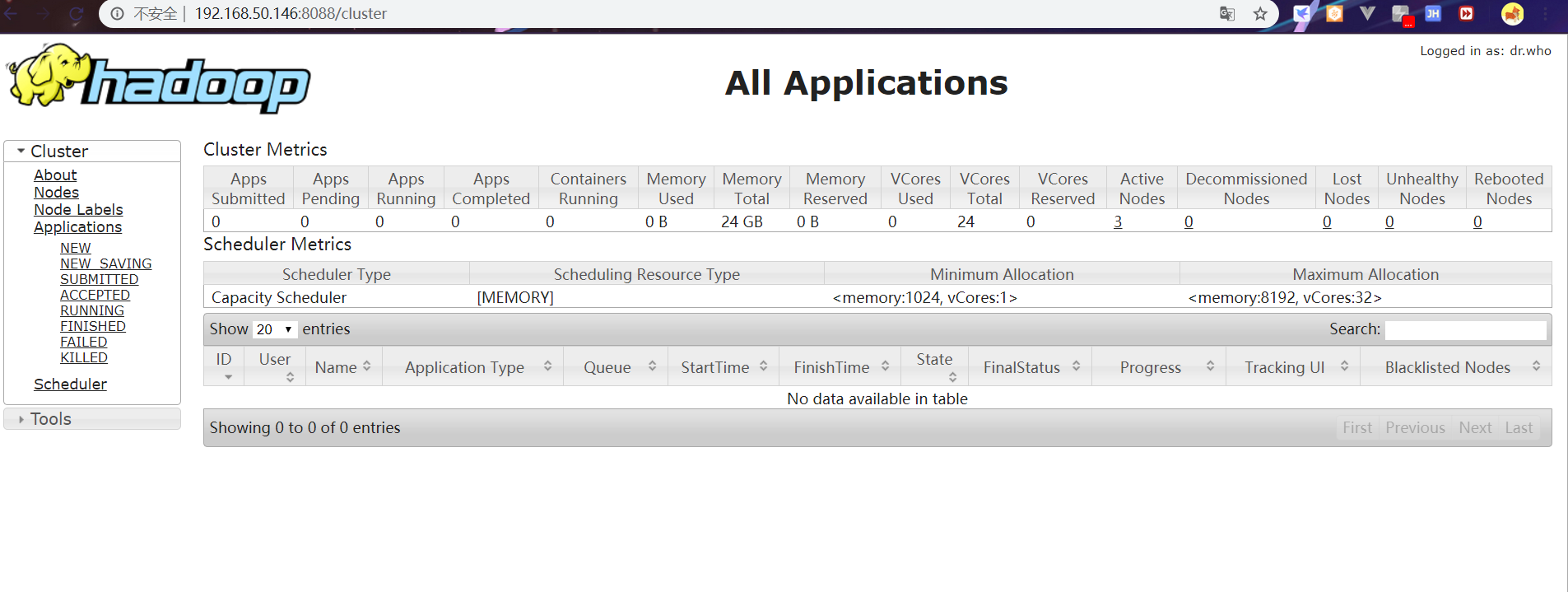Filter applications by ACCEPTED state
This screenshot has width=1568, height=592.
(95, 295)
